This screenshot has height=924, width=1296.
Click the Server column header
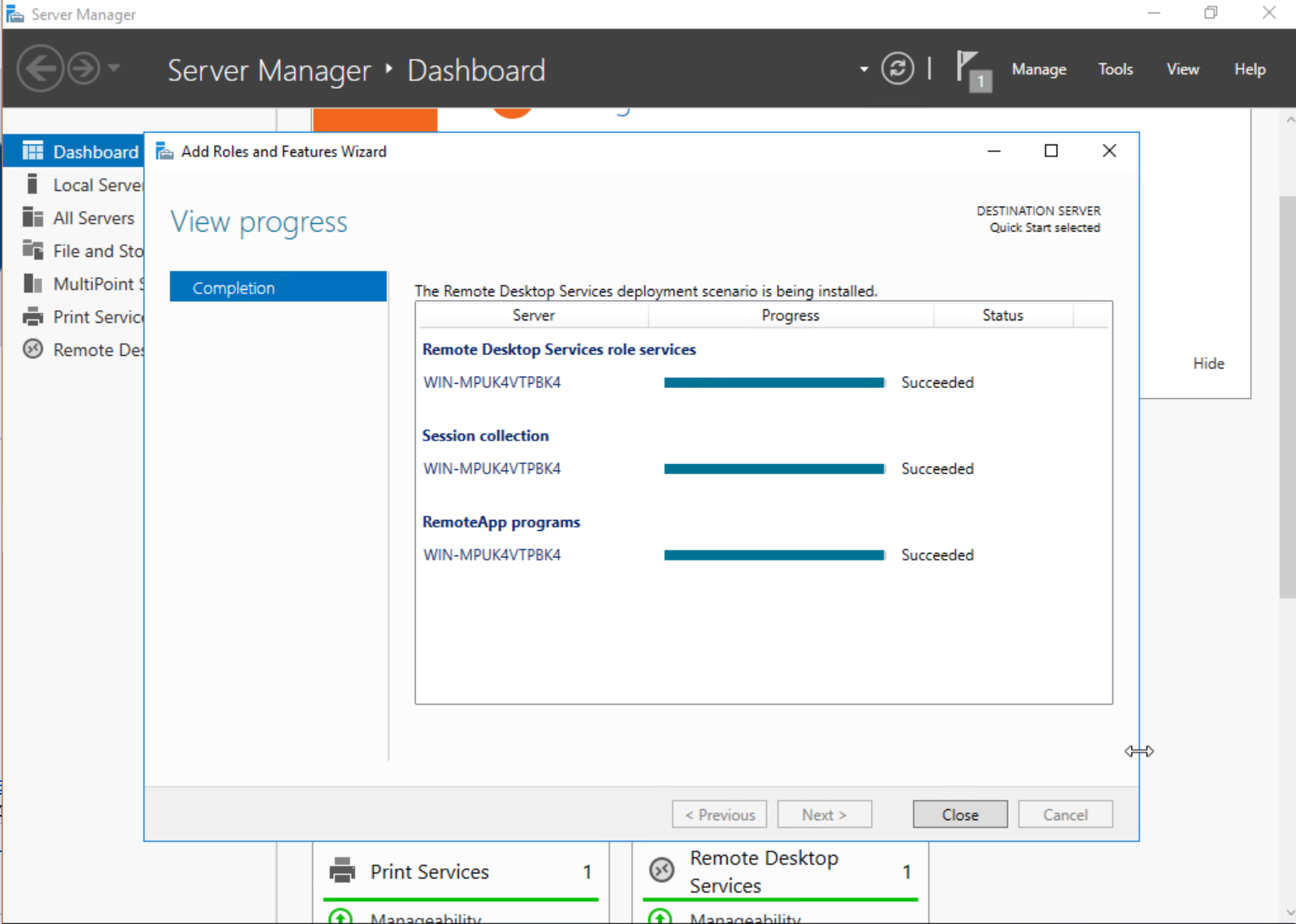pyautogui.click(x=533, y=315)
